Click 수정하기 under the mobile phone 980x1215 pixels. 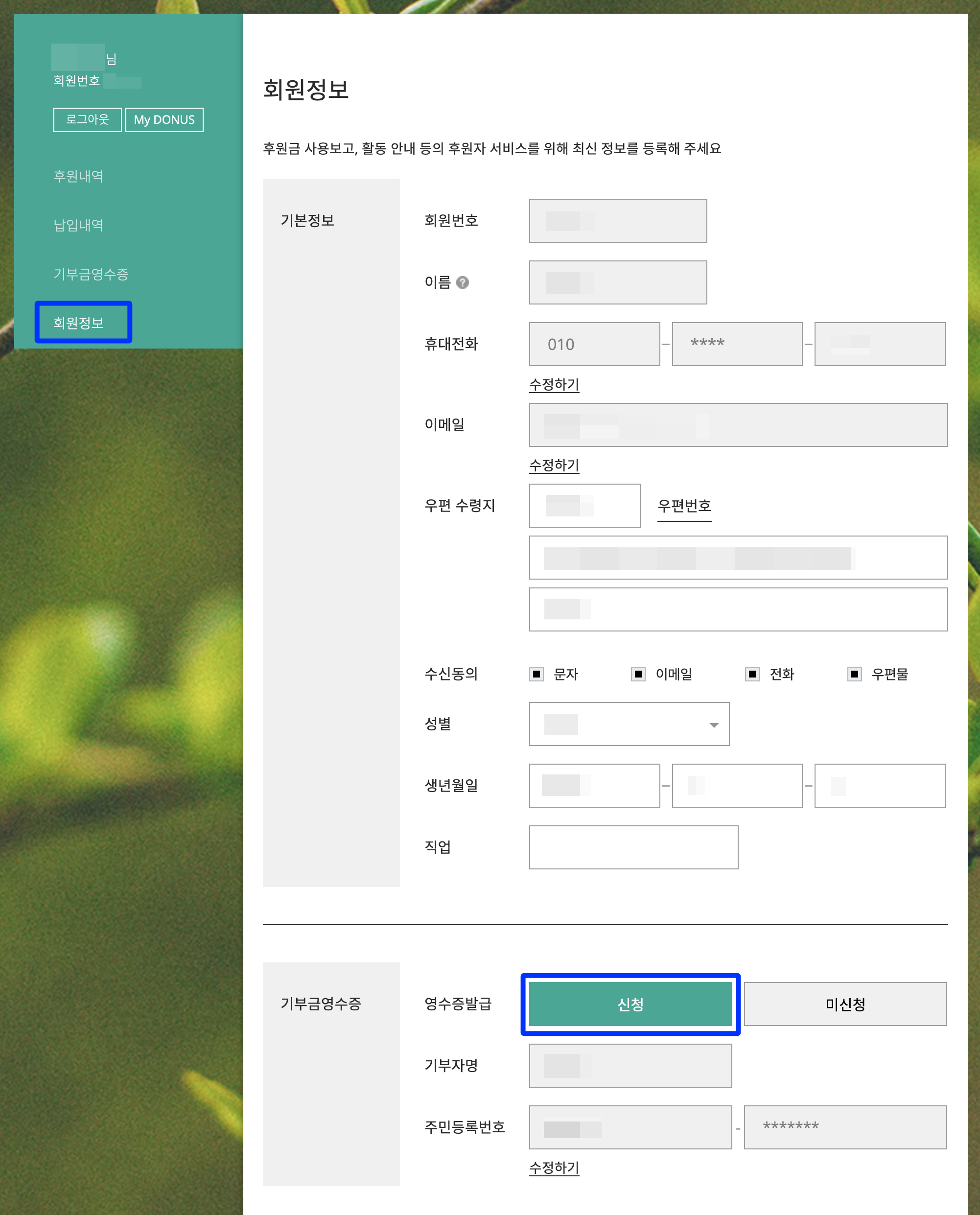coord(554,385)
